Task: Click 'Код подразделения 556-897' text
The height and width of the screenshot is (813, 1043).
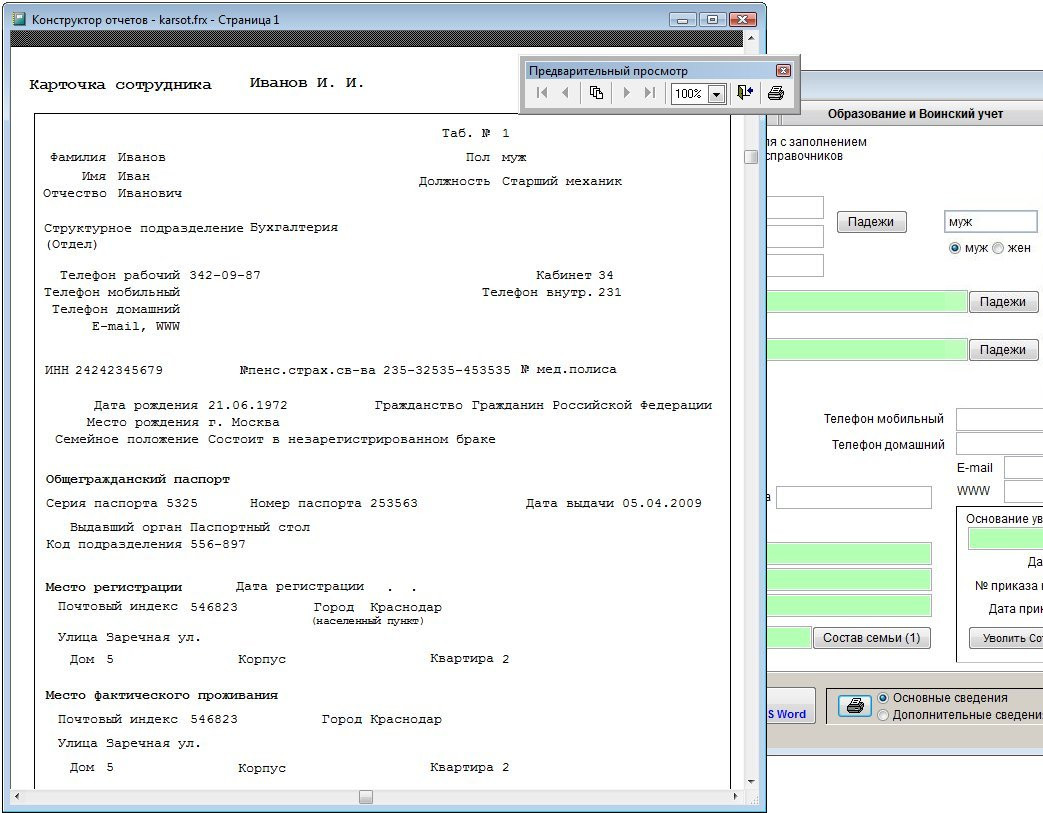Action: 146,544
